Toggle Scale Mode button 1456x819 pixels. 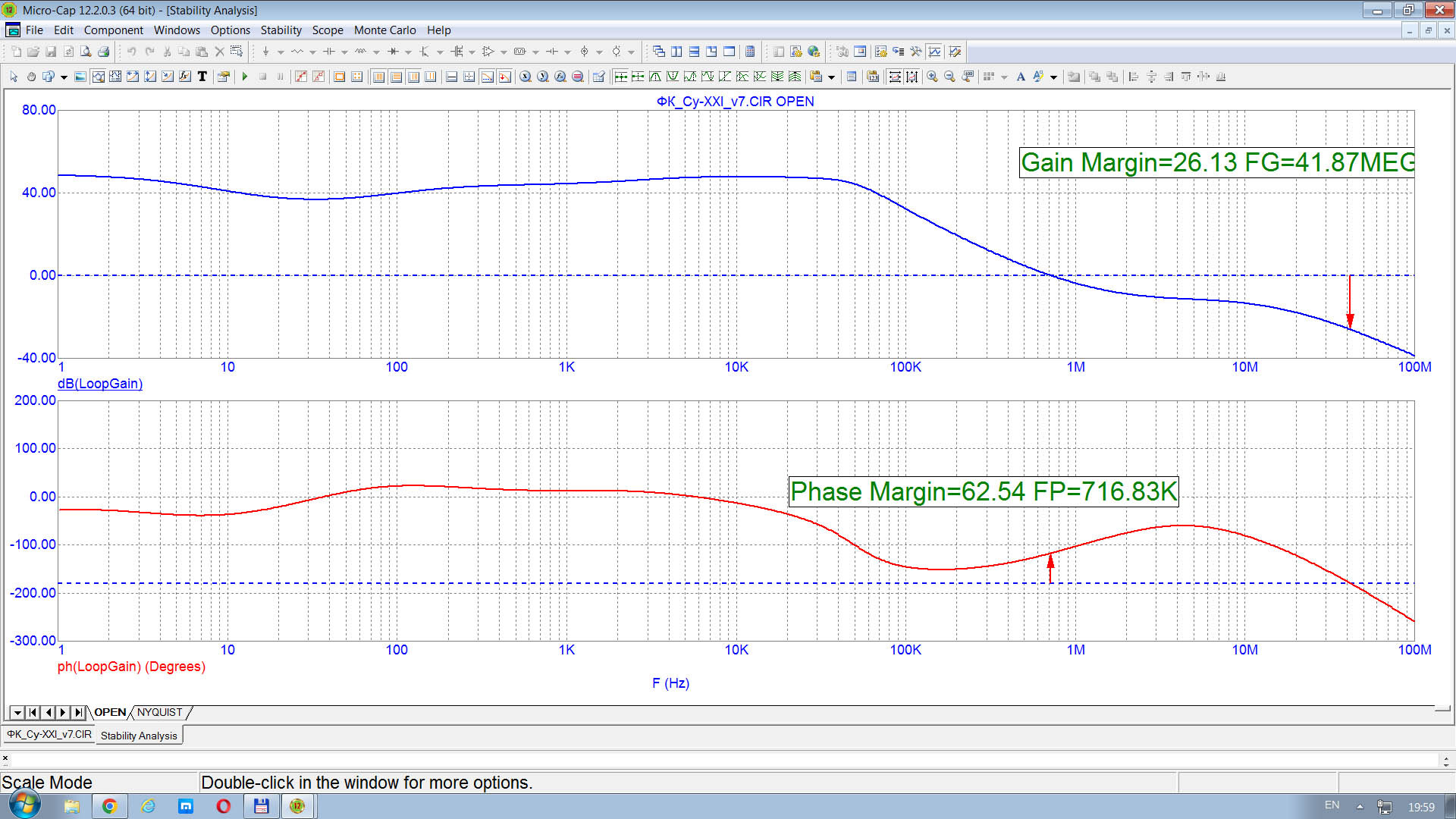point(99,77)
